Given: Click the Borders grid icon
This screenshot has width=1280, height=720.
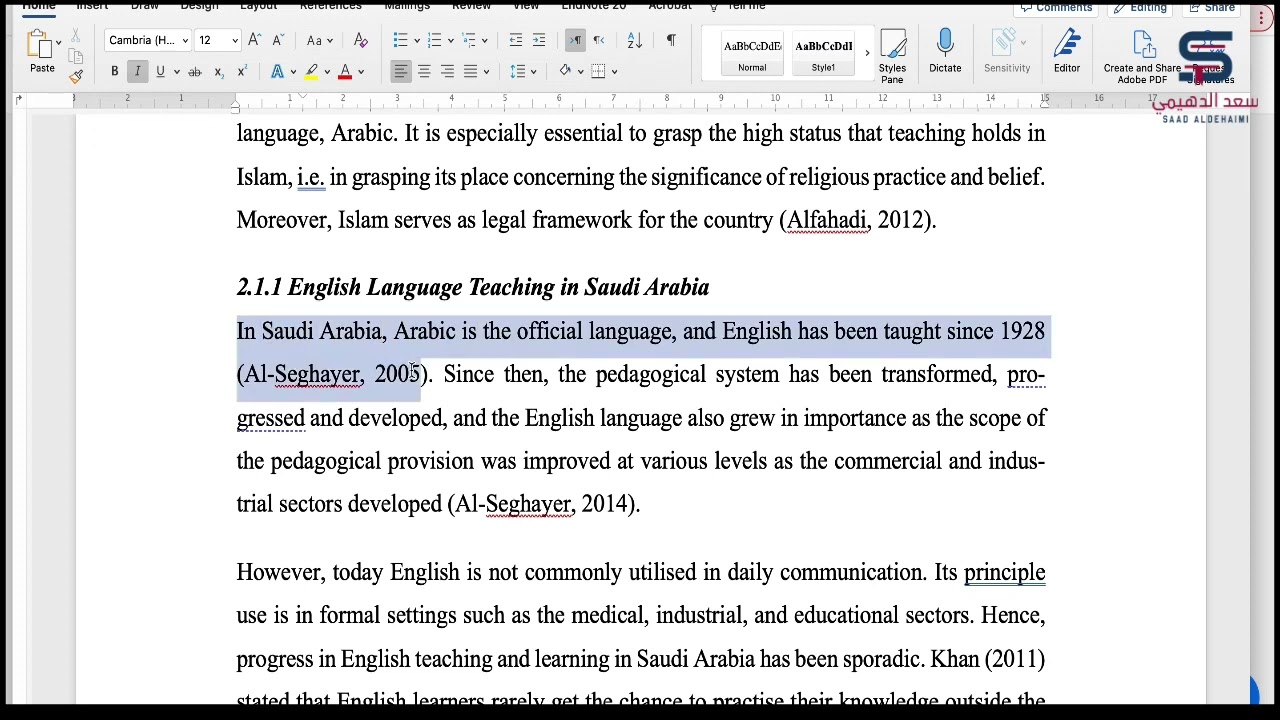Looking at the screenshot, I should point(598,71).
